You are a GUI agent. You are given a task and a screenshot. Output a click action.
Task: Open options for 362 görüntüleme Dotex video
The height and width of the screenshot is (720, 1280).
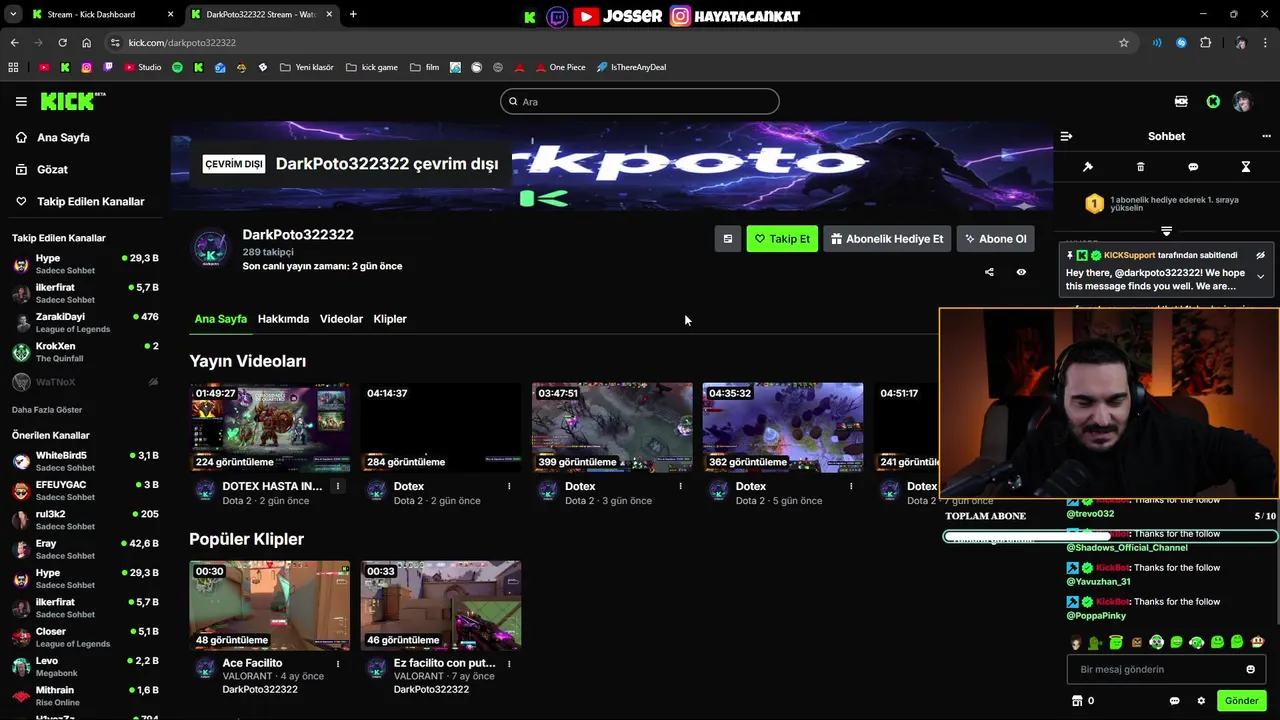pyautogui.click(x=851, y=486)
